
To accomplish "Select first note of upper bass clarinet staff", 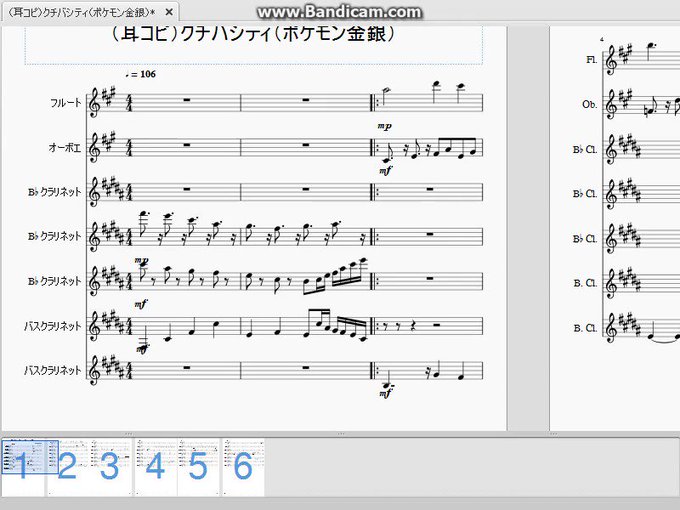I will click(x=144, y=339).
